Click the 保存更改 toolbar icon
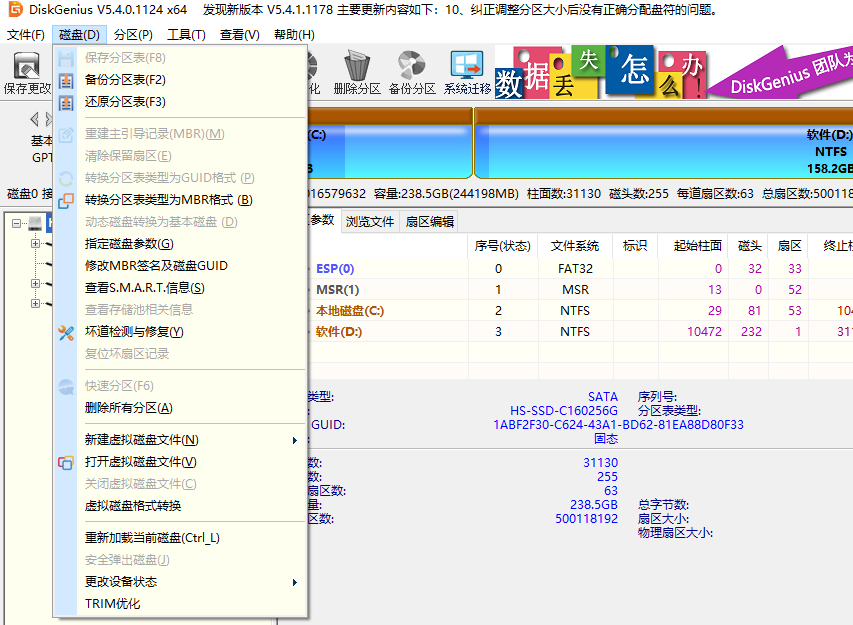This screenshot has height=625, width=853. click(x=26, y=66)
